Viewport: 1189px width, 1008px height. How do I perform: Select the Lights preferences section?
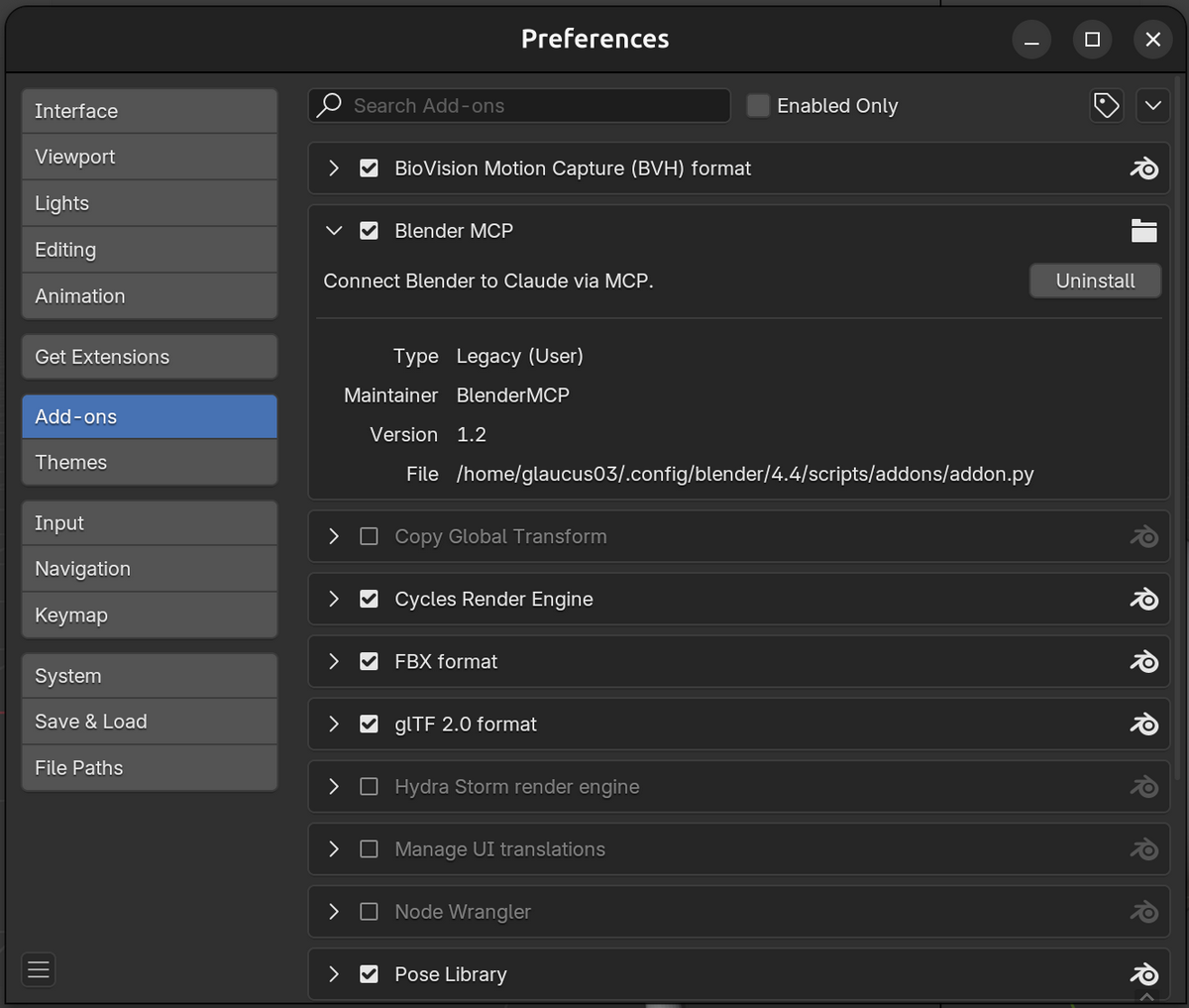tap(150, 203)
